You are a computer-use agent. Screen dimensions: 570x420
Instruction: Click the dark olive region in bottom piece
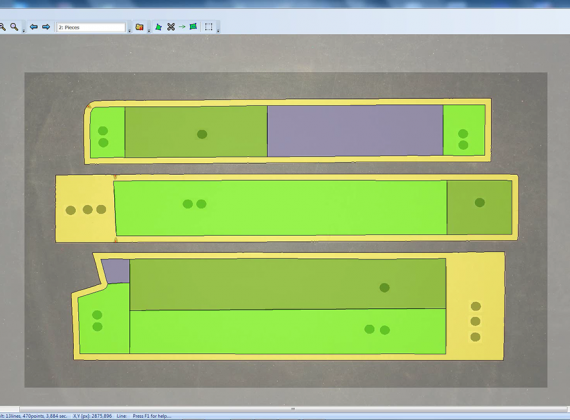(x=288, y=284)
